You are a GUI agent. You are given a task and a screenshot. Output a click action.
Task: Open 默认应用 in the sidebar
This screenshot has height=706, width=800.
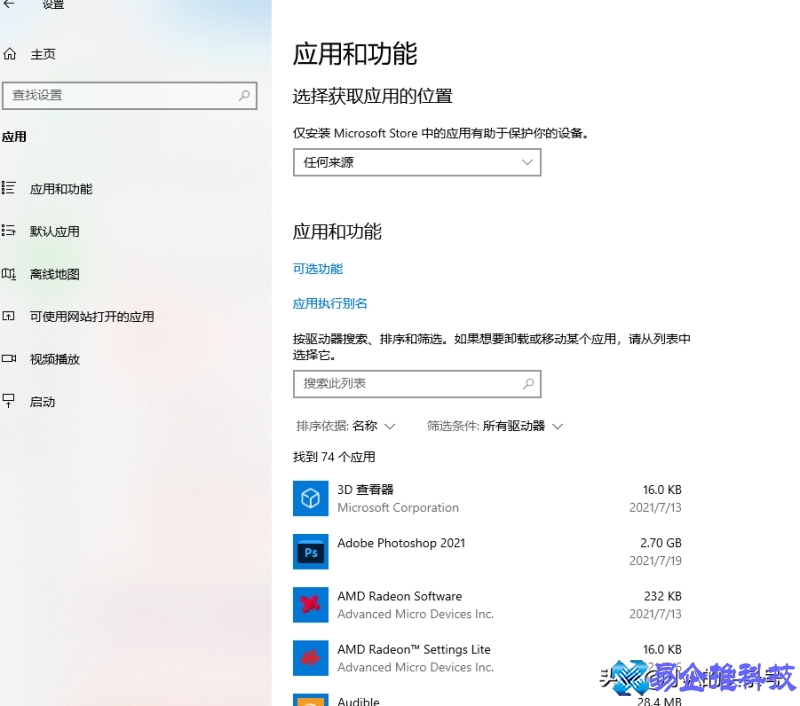tap(55, 232)
